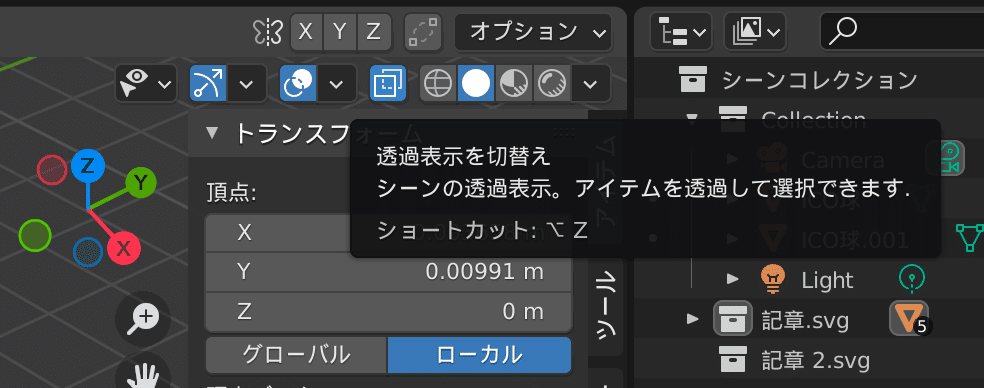984x388 pixels.
Task: Click the Camera data icon
Action: [x=951, y=158]
